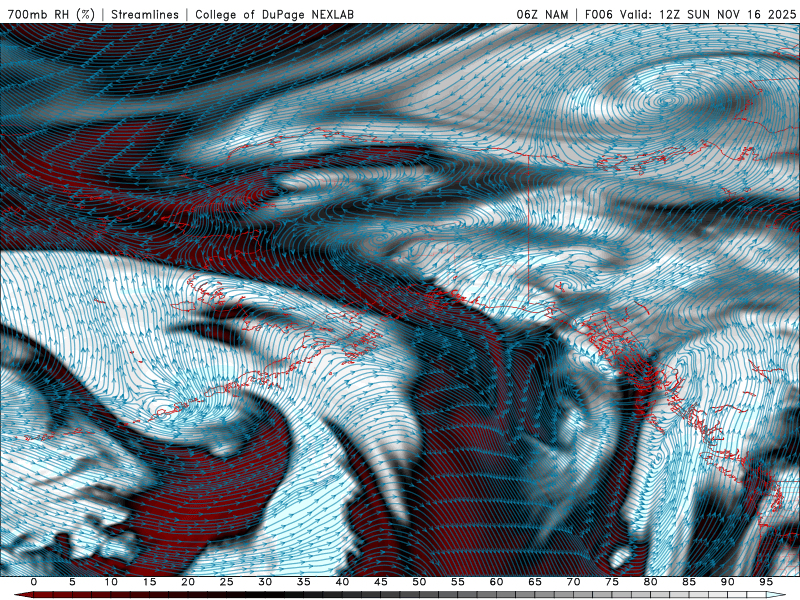Click the color bar label "85"
This screenshot has height=600, width=800.
coord(689,582)
